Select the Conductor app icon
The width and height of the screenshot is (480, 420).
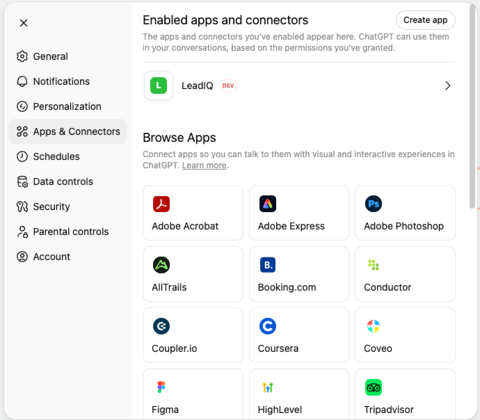(373, 265)
